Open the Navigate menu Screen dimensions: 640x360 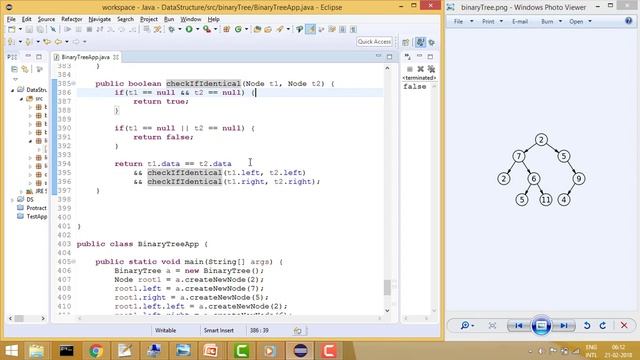pos(100,19)
